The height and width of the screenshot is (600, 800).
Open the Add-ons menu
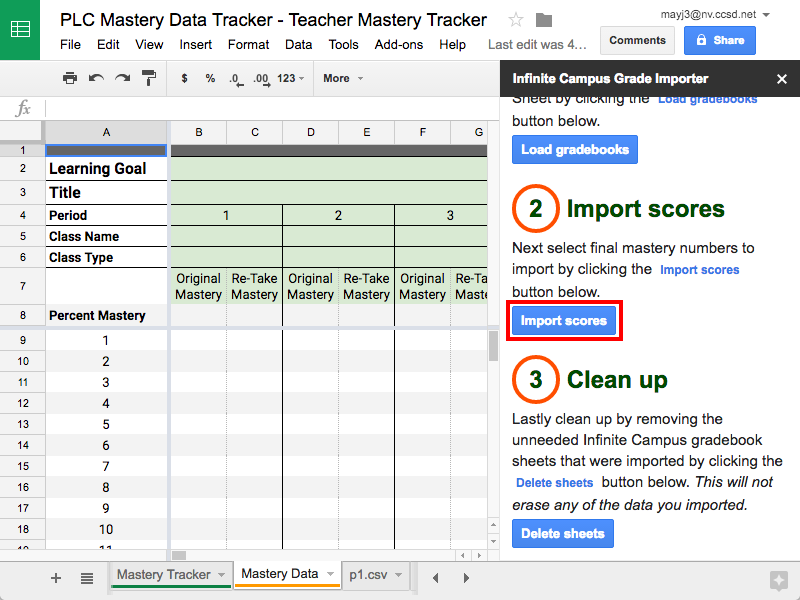point(398,44)
